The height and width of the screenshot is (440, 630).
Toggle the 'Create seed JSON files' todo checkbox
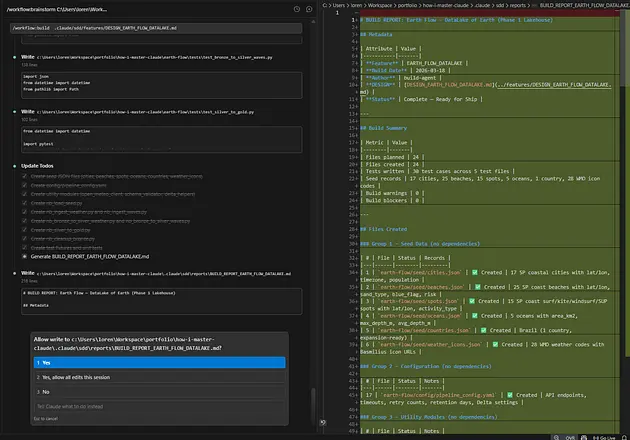pos(25,176)
